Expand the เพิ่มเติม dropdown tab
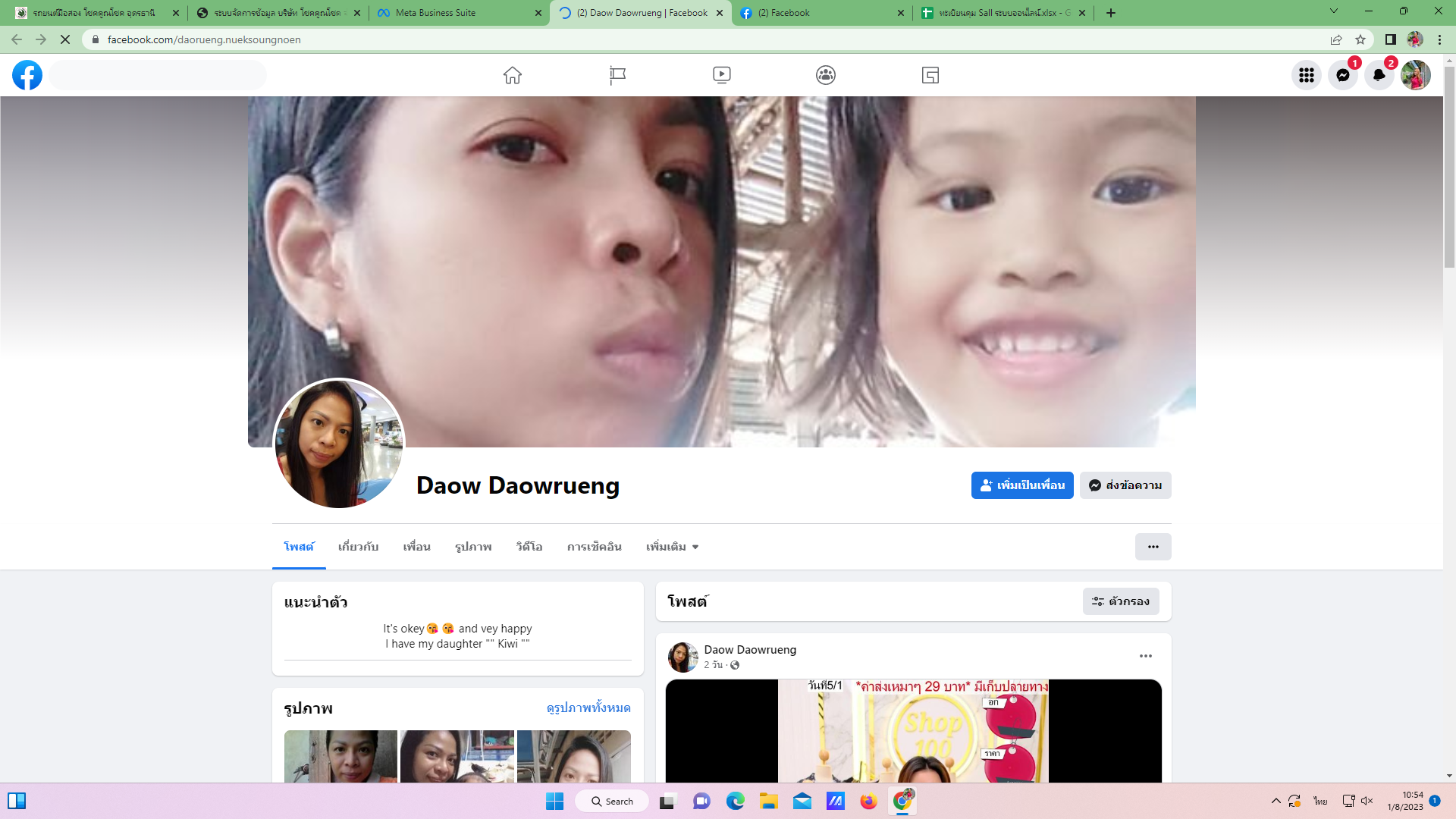The height and width of the screenshot is (819, 1456). pyautogui.click(x=672, y=547)
